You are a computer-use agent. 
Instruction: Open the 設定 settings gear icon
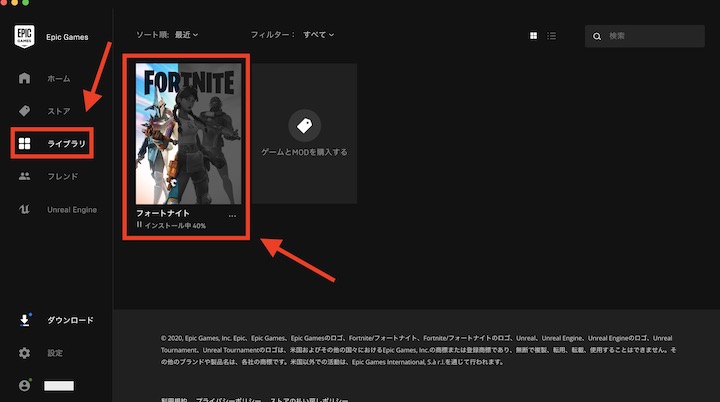click(24, 352)
